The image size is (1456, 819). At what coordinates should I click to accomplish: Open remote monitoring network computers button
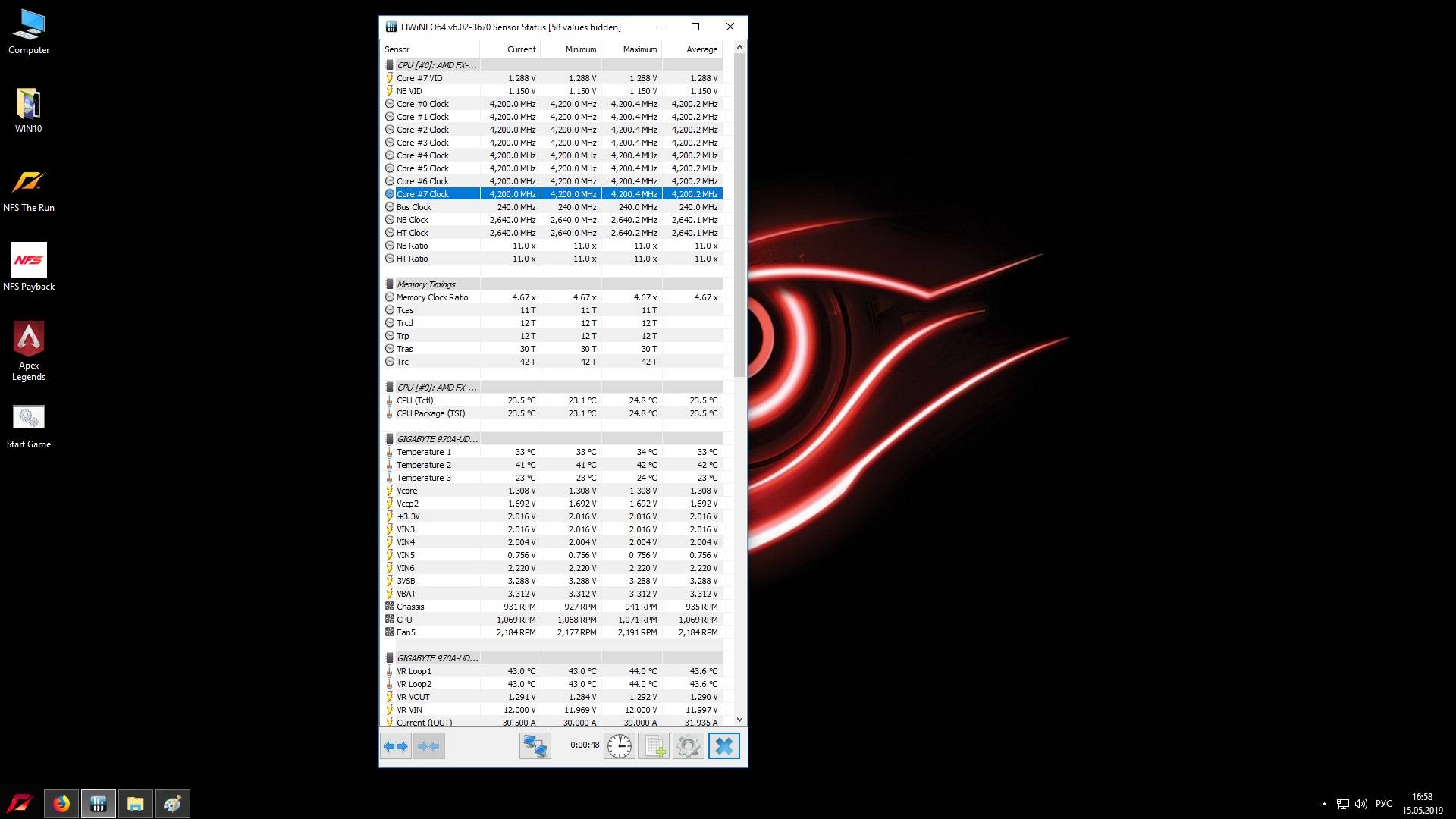point(535,746)
